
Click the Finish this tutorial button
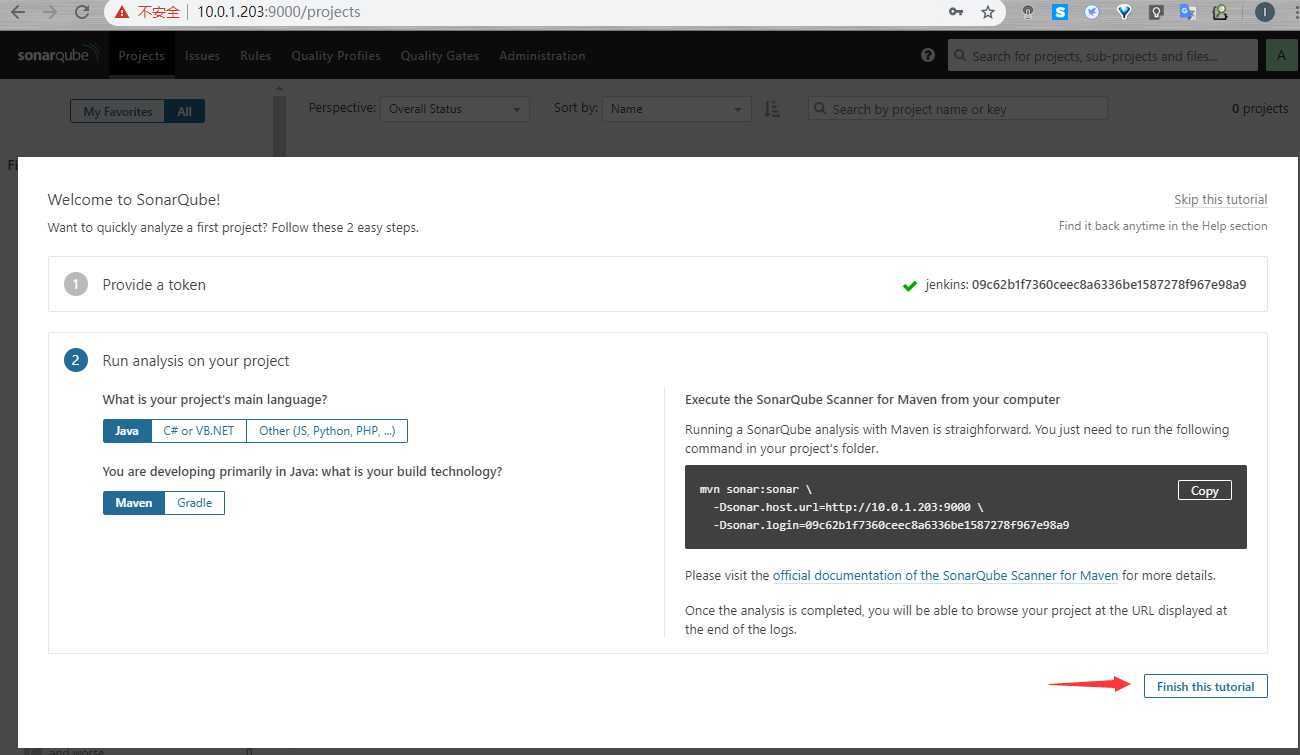(x=1205, y=686)
